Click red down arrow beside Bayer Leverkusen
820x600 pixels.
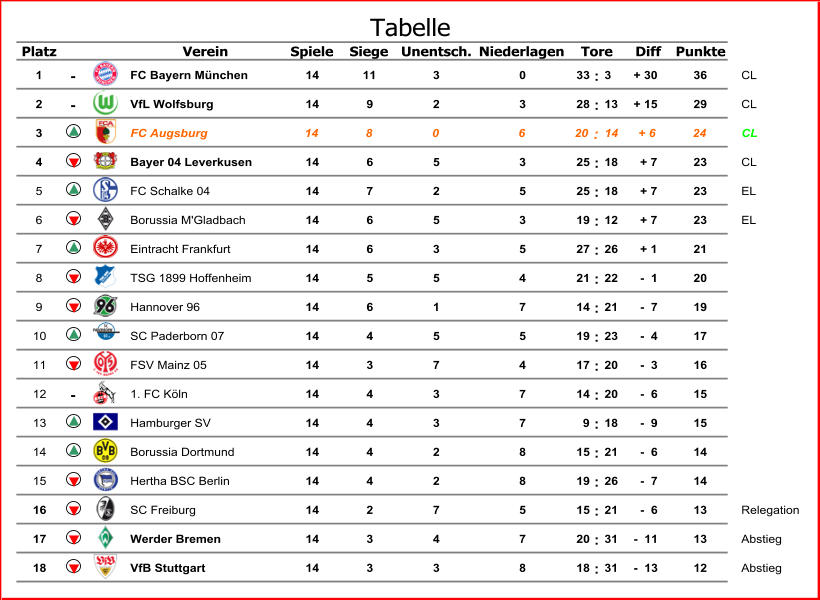(73, 161)
